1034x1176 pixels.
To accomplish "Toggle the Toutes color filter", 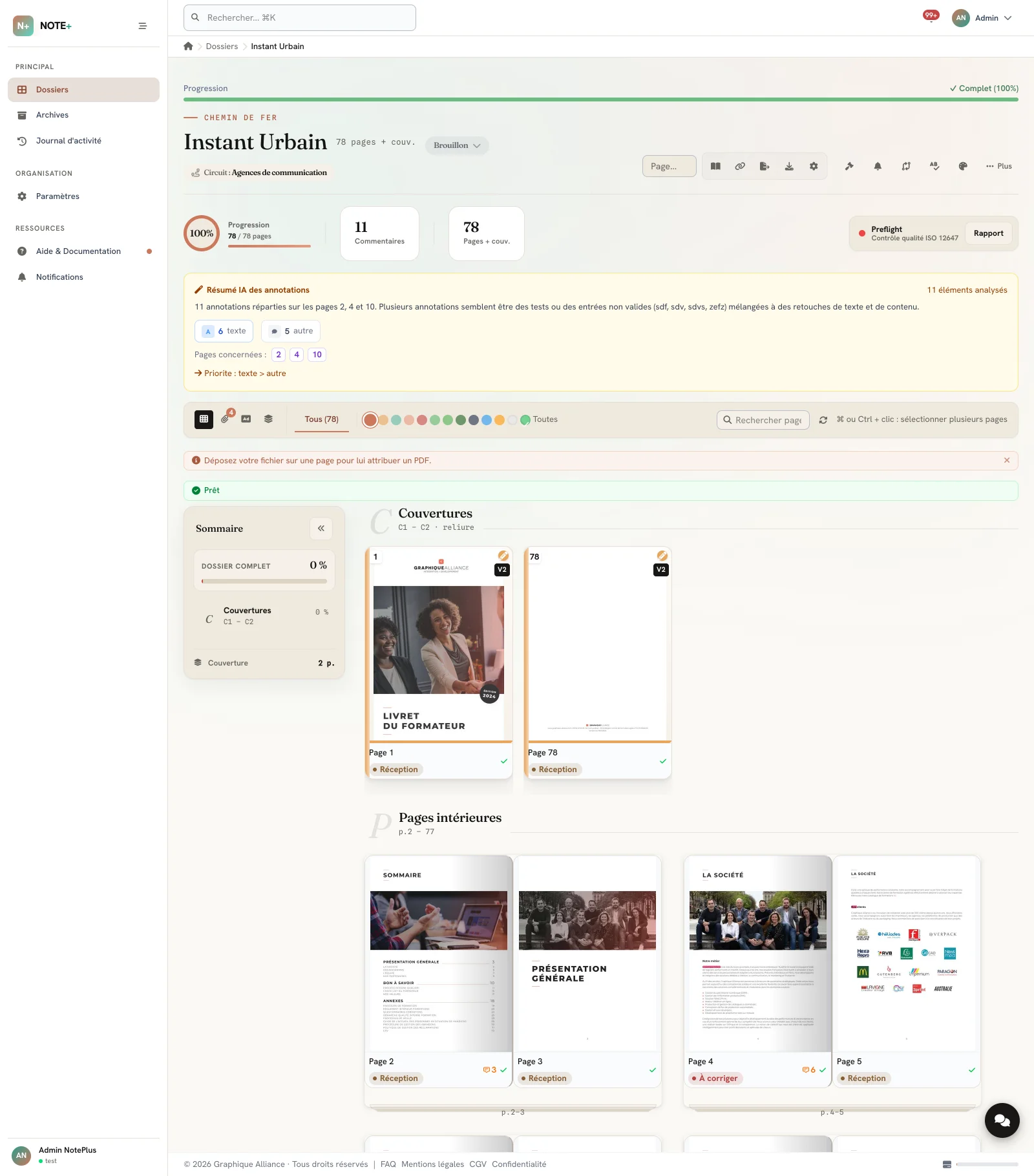I will (539, 419).
